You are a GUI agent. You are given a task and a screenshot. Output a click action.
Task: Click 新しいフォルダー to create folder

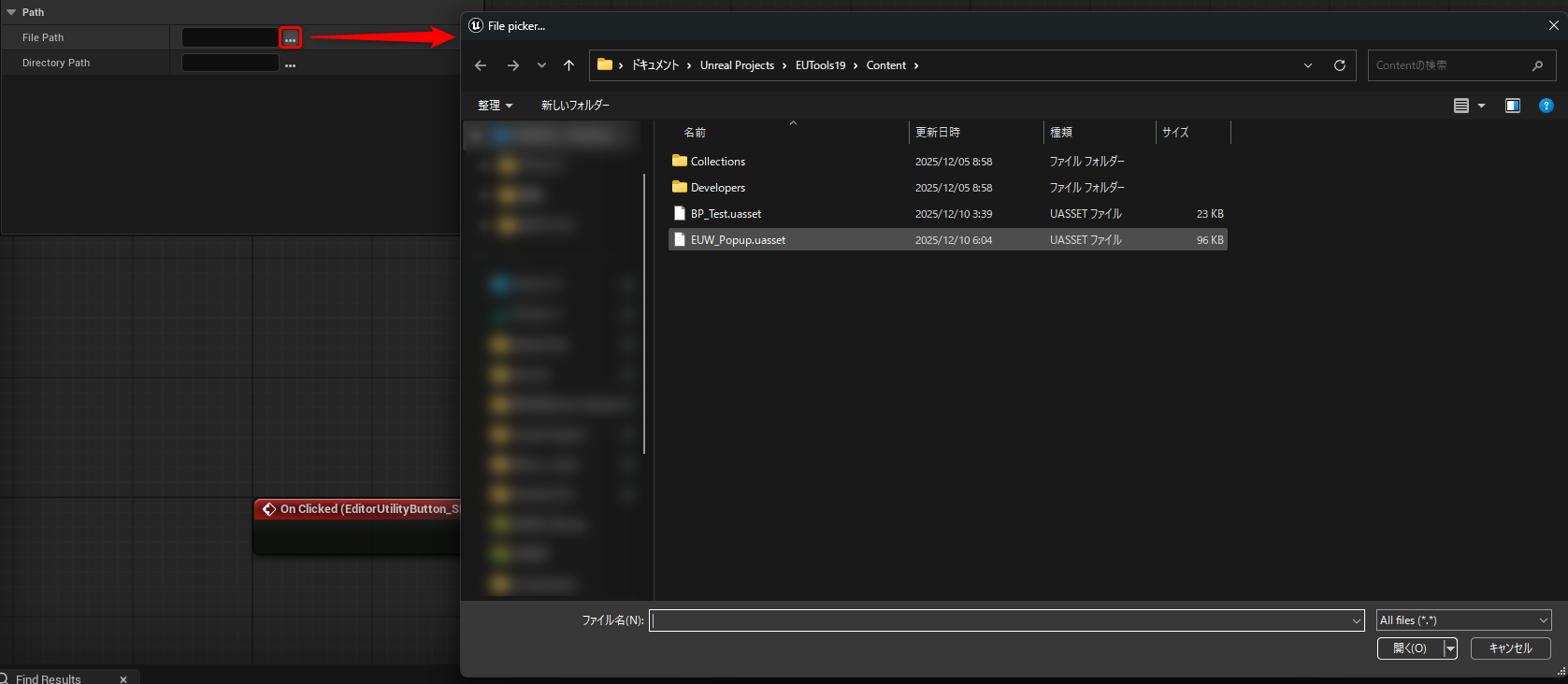575,106
